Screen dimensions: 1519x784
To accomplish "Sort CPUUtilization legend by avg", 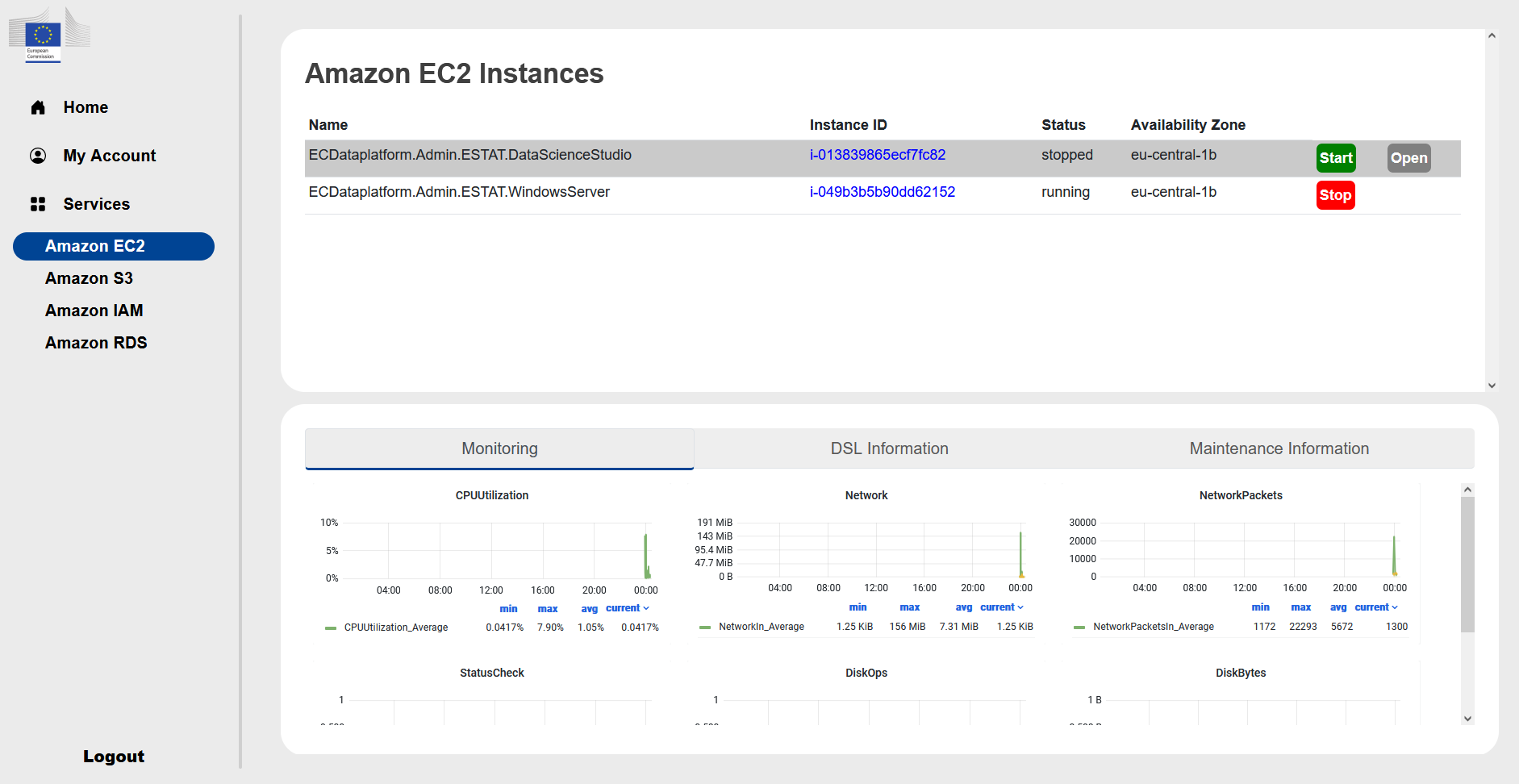I will 590,609.
